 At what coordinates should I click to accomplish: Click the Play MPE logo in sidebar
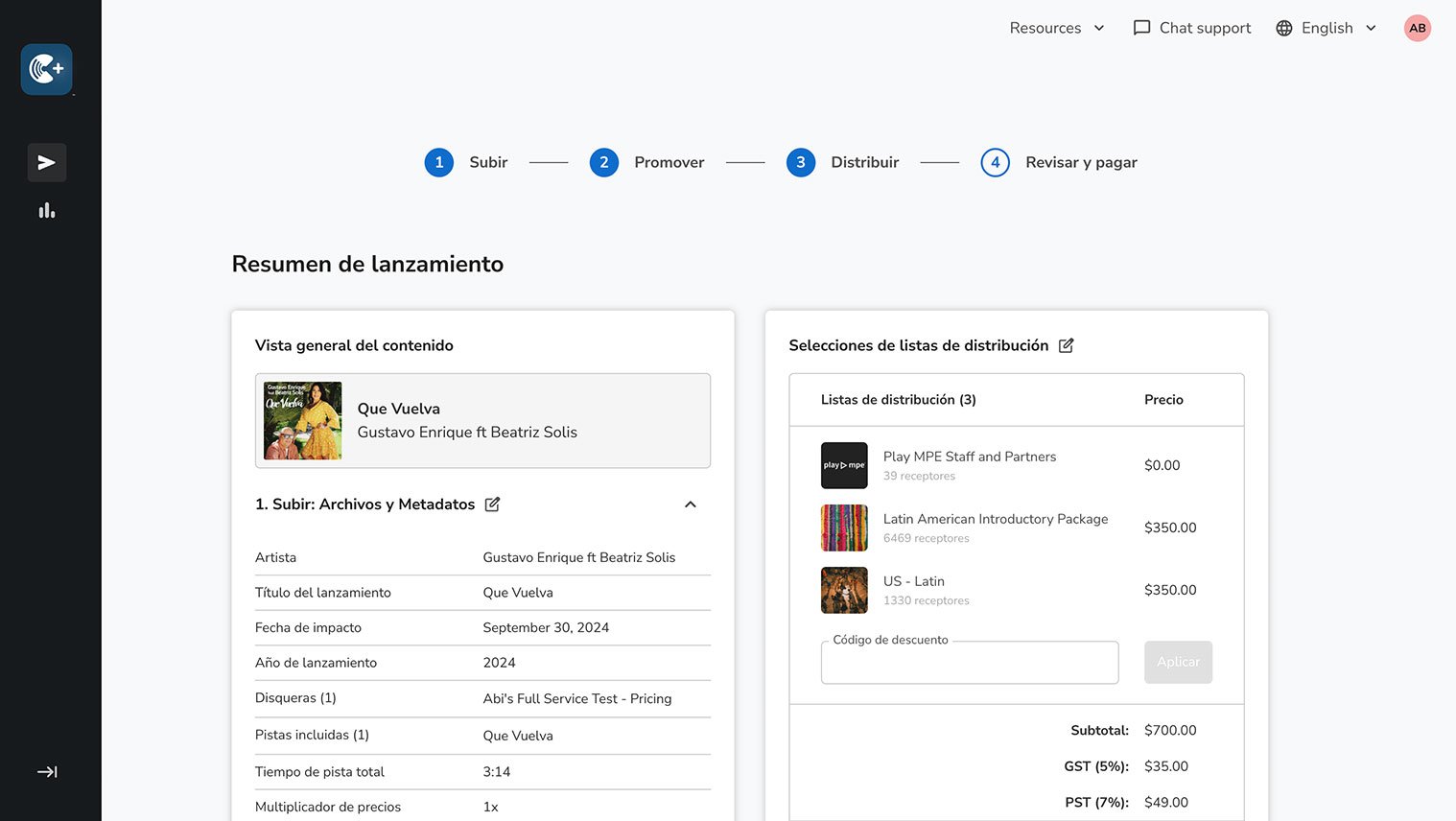point(46,69)
